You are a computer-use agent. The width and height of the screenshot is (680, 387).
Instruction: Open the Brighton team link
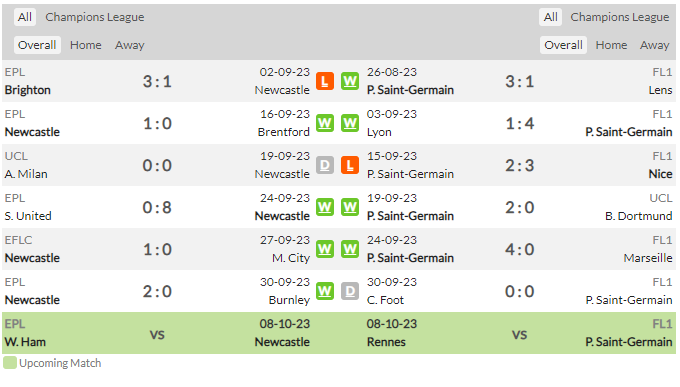pyautogui.click(x=28, y=90)
